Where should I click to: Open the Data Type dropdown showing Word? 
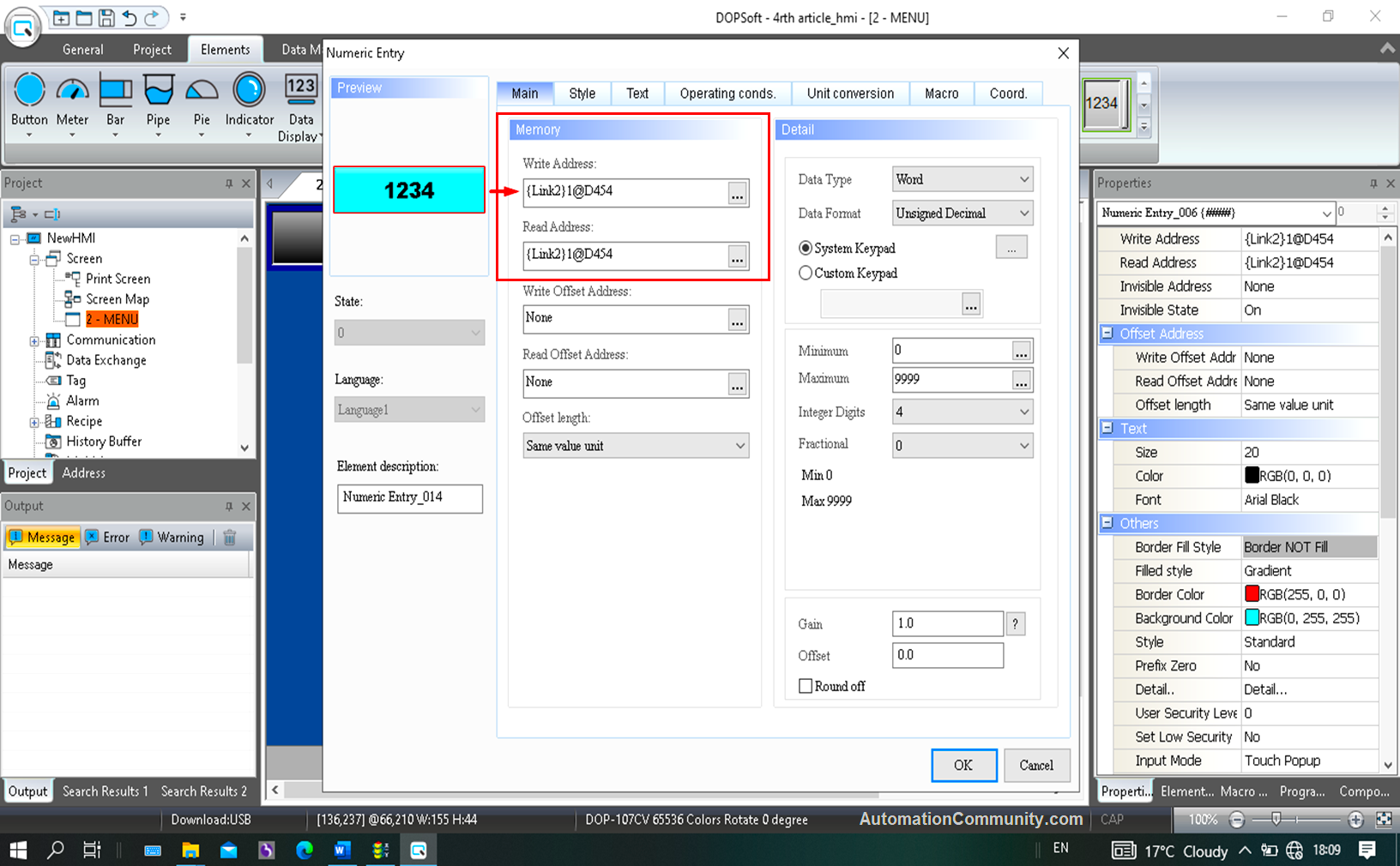click(962, 178)
